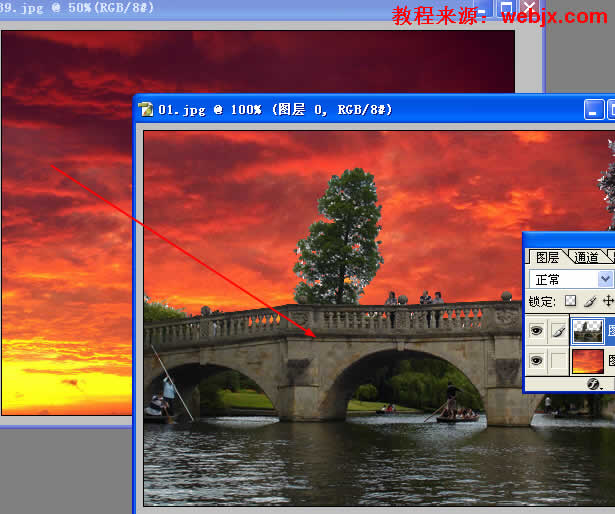Toggle lock transparent pixels checkerboard icon
Screen dimensions: 615x514
(570, 301)
